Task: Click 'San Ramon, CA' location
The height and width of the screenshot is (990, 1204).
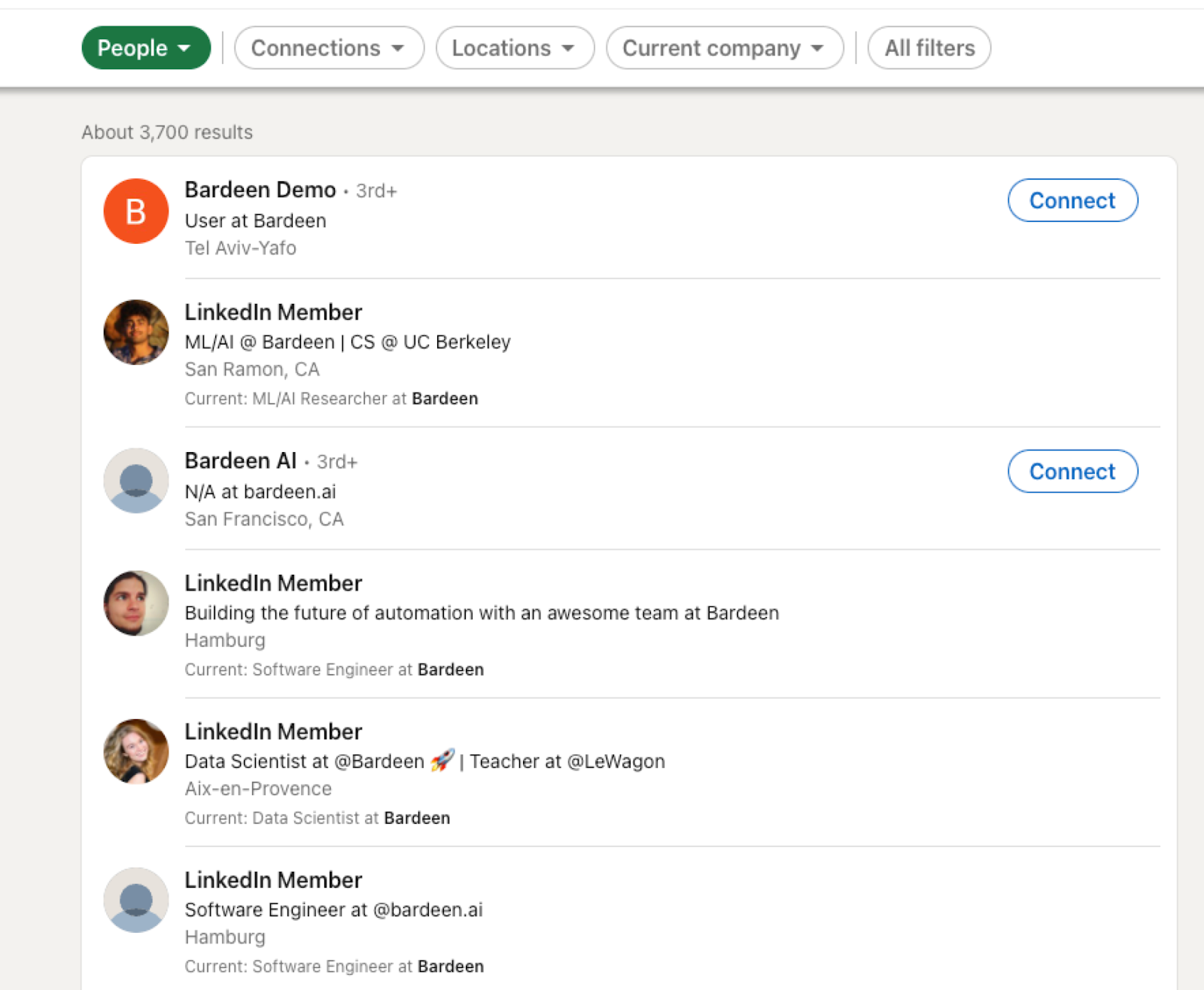Action: 252,369
